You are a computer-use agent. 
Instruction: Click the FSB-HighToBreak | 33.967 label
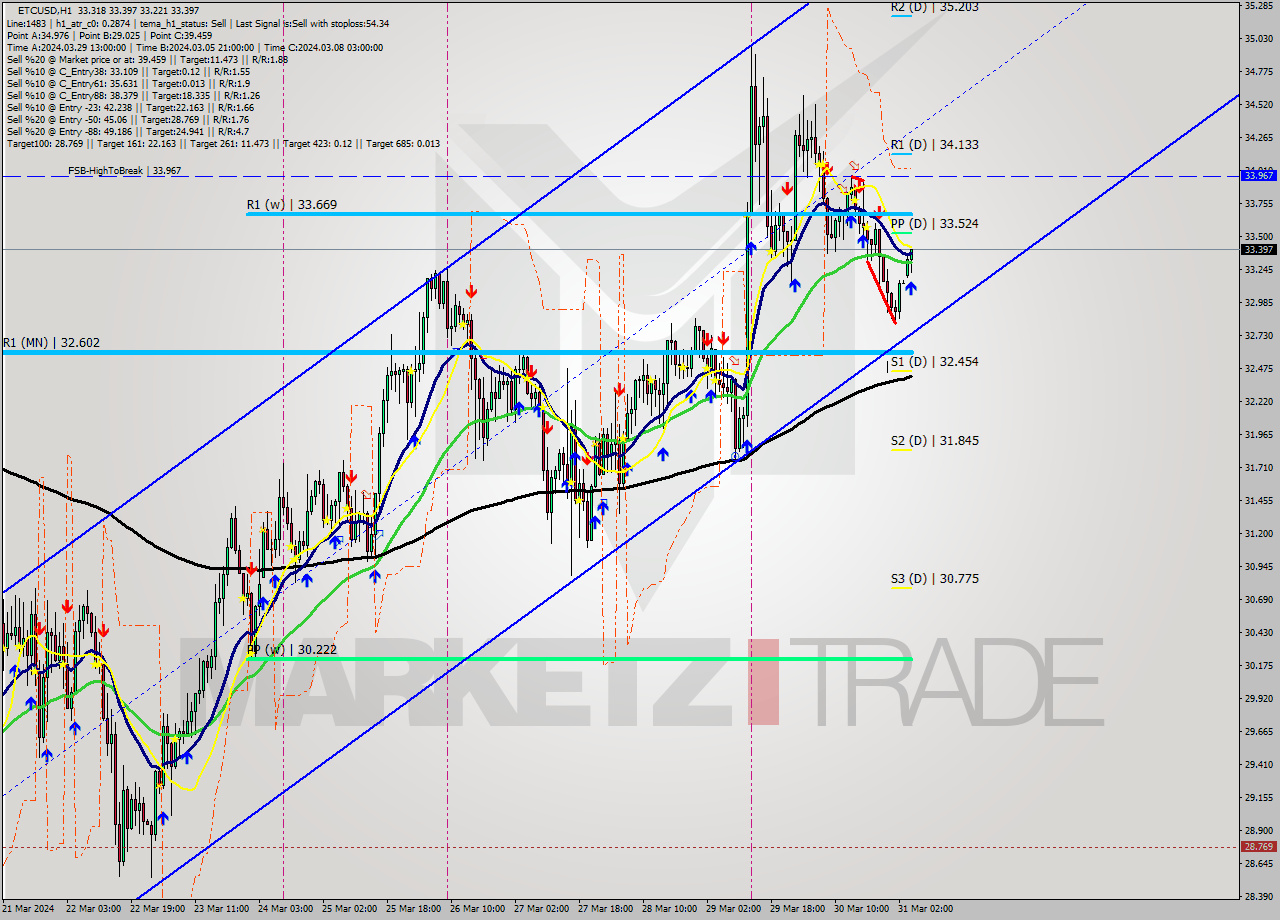tap(124, 171)
